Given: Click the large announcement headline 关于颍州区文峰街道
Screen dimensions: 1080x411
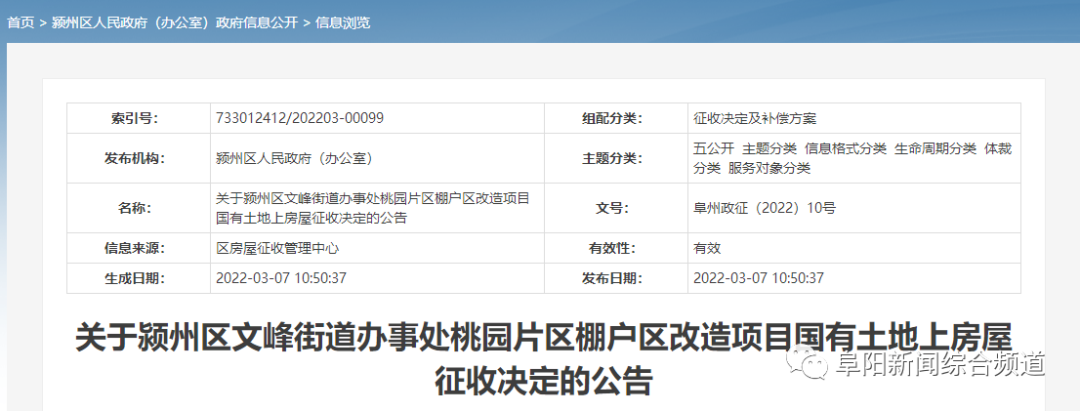Looking at the screenshot, I should (x=543, y=359).
